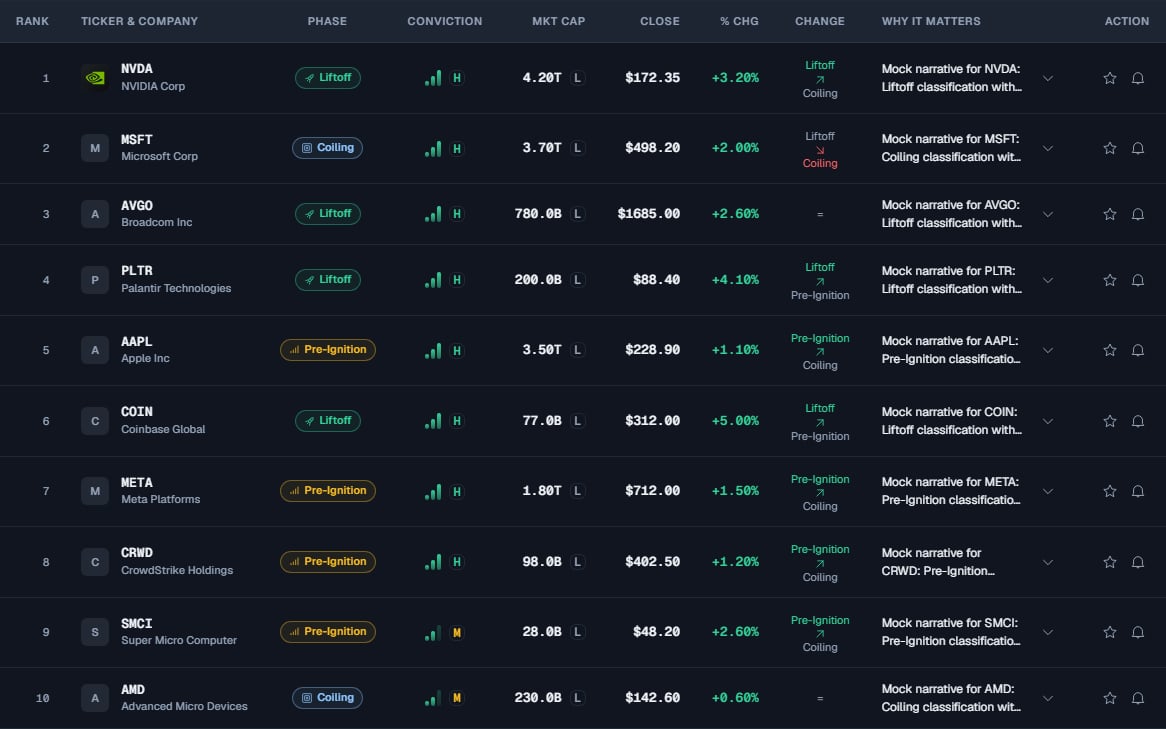The width and height of the screenshot is (1166, 729).
Task: Click the $1685.00 close price
Action: [x=648, y=213]
